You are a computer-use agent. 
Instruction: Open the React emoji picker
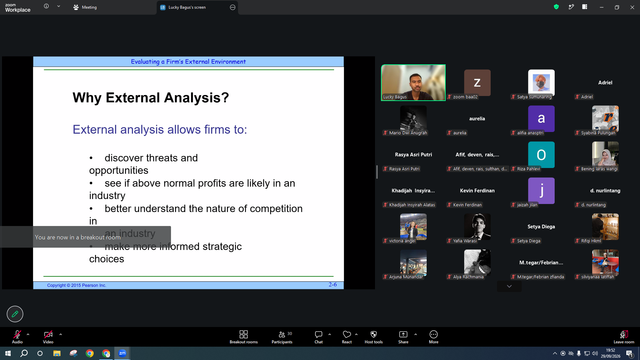[347, 337]
